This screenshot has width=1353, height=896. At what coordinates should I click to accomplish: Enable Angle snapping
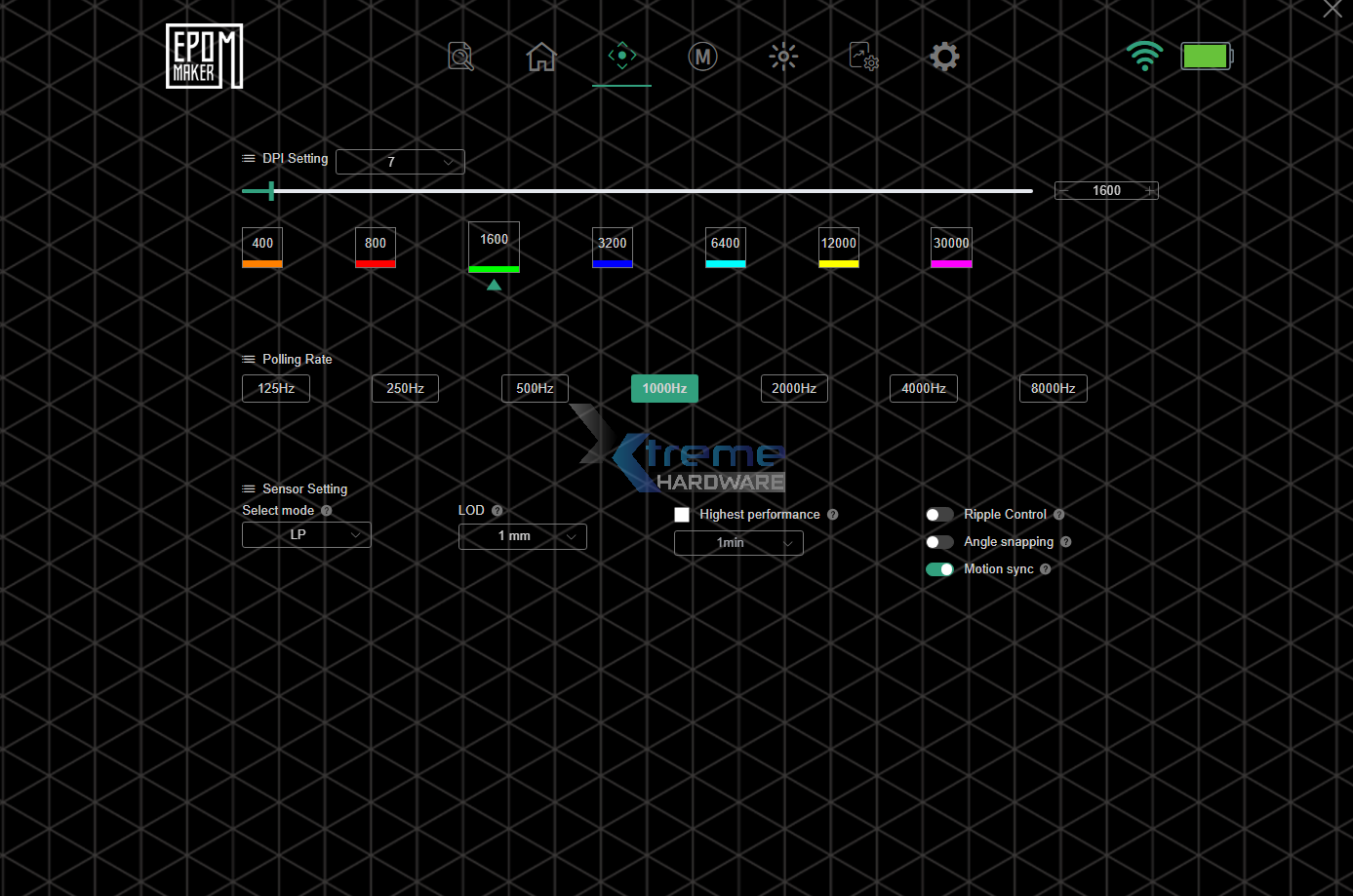point(939,541)
